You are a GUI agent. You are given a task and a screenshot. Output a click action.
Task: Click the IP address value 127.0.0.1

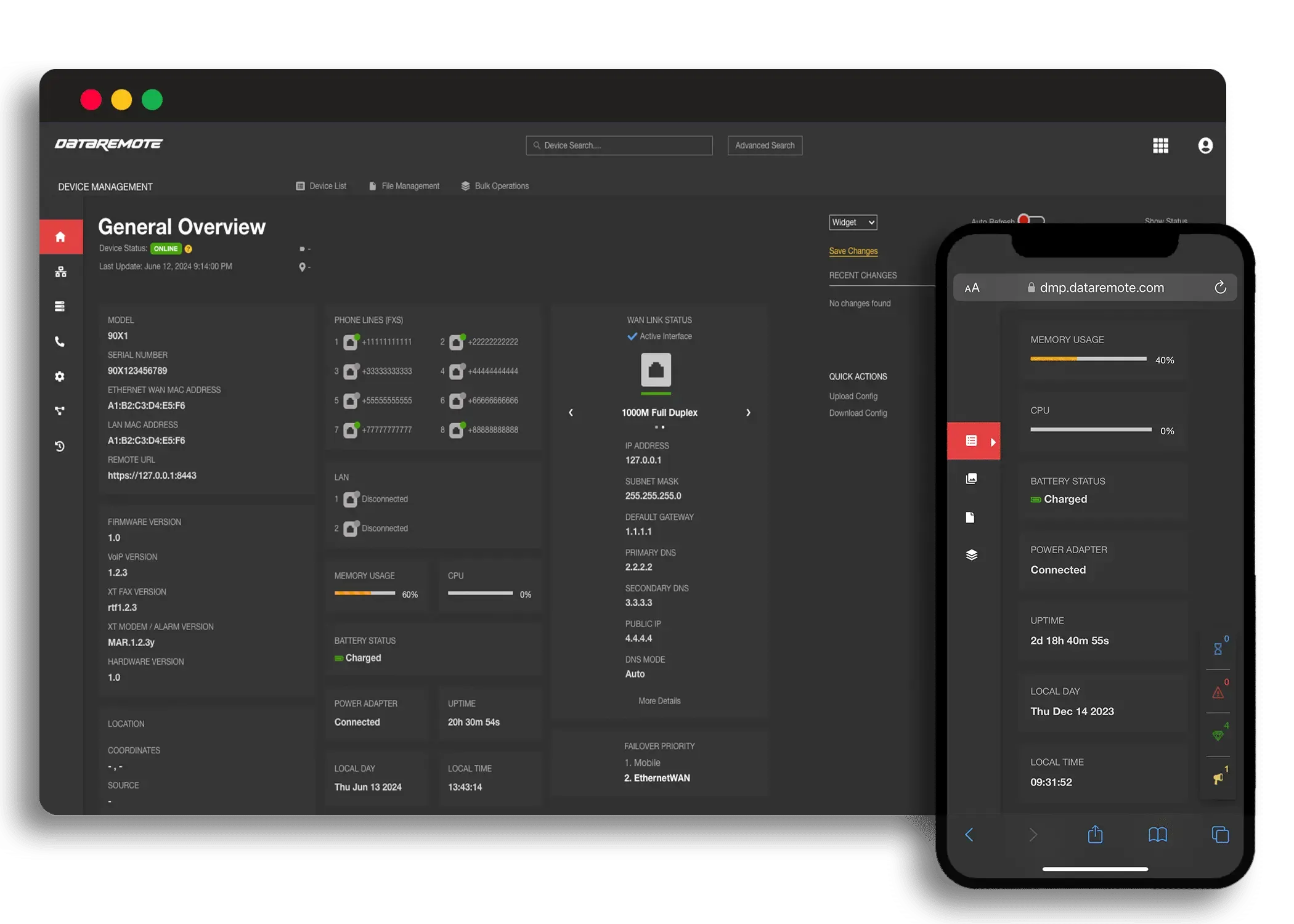[643, 460]
